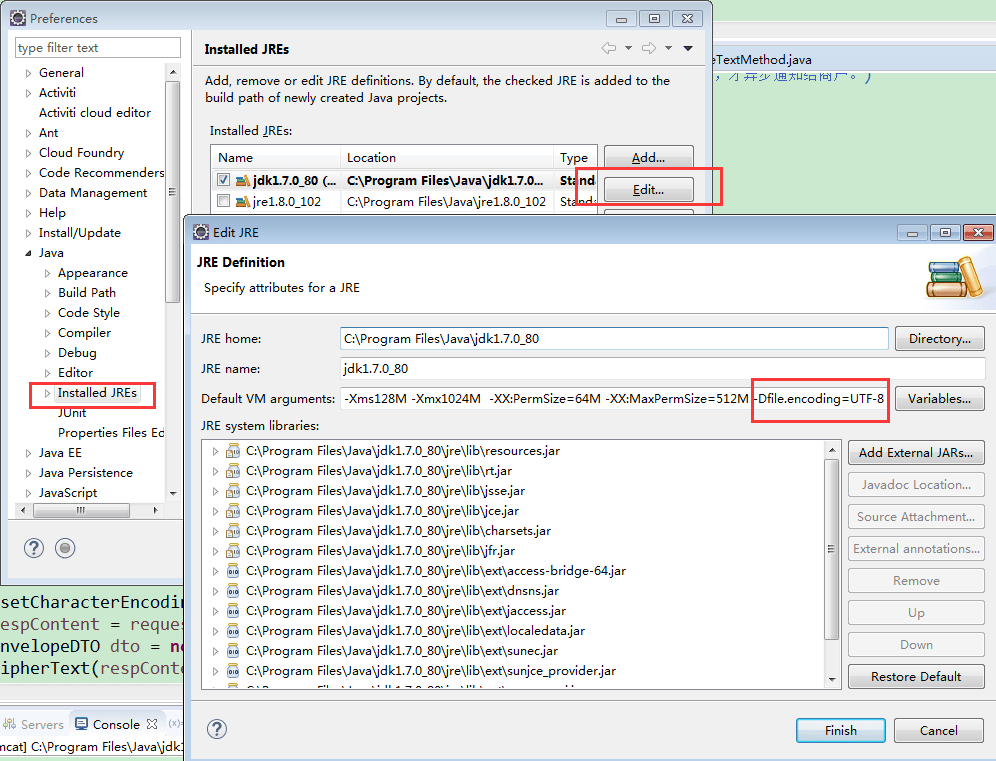This screenshot has height=761, width=996.
Task: Click the Edit JRE window gear icon
Action: pyautogui.click(x=201, y=232)
